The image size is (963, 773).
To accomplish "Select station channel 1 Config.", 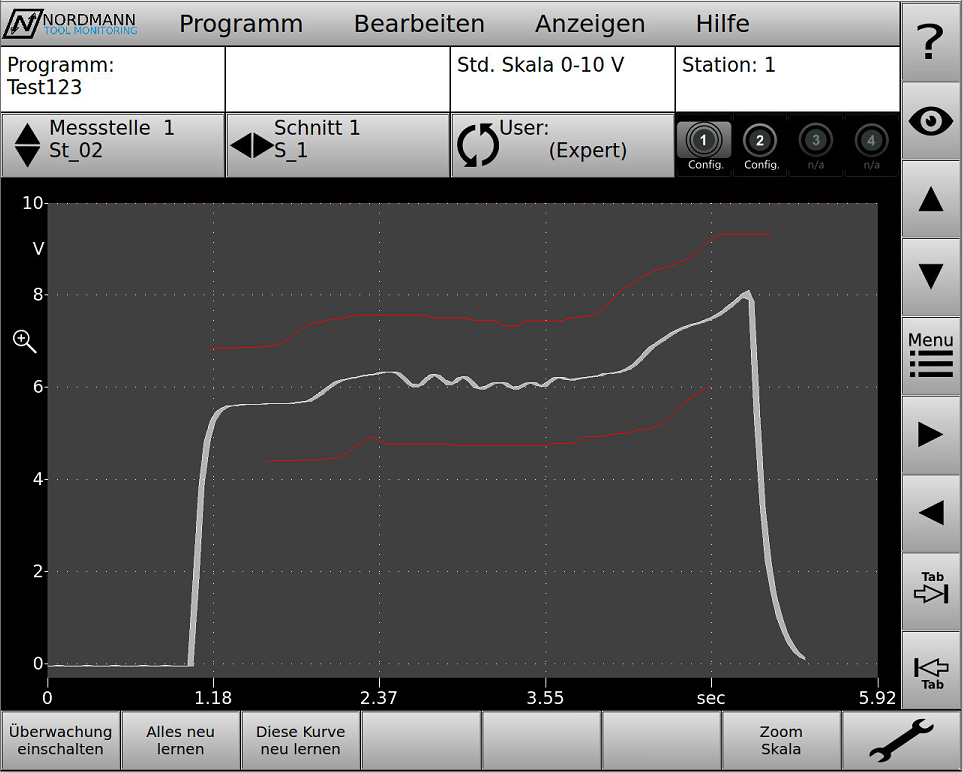I will [x=704, y=146].
